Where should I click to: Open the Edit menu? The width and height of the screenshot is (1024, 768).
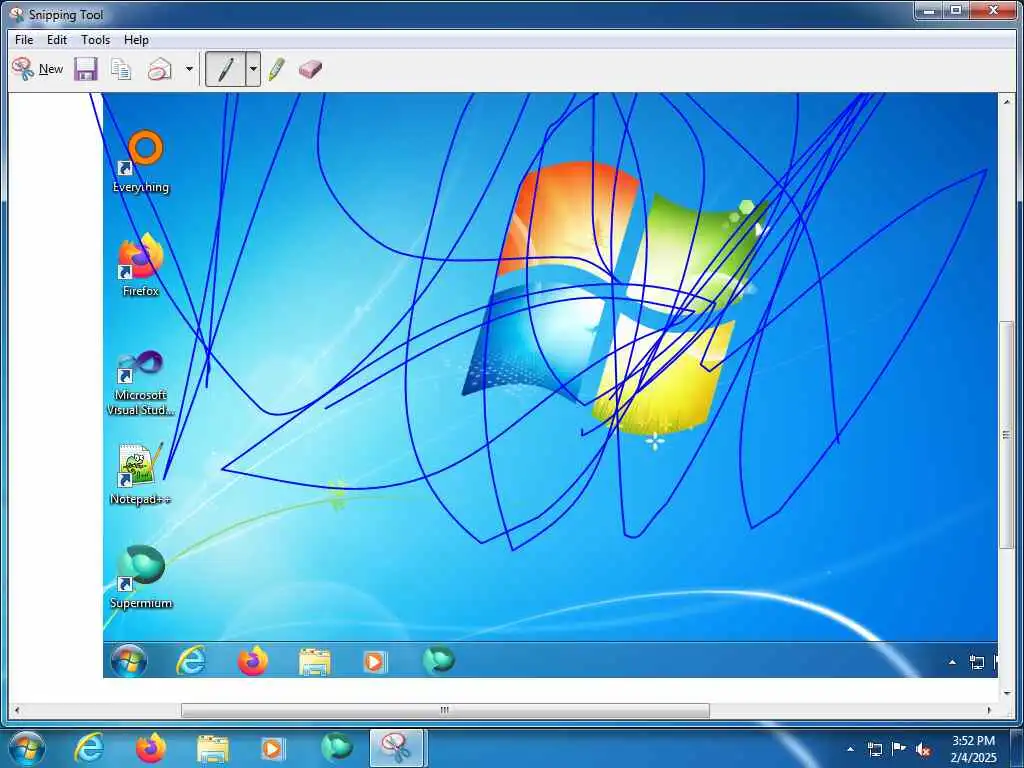(57, 40)
